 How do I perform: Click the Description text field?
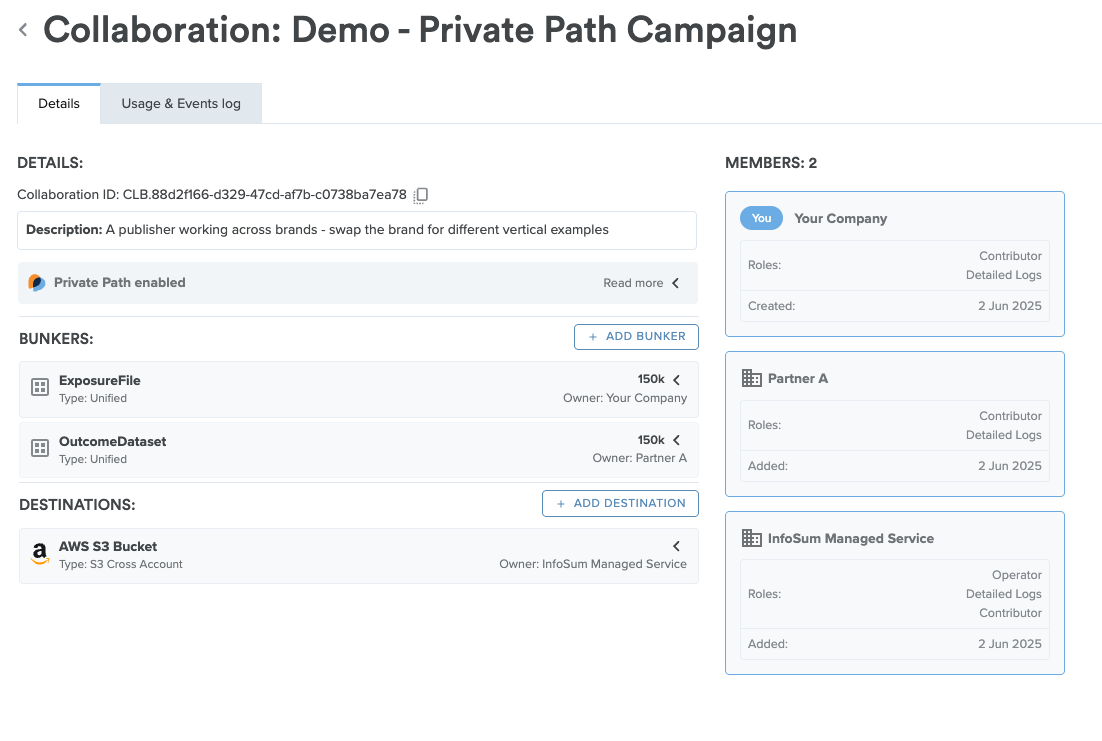click(x=357, y=231)
